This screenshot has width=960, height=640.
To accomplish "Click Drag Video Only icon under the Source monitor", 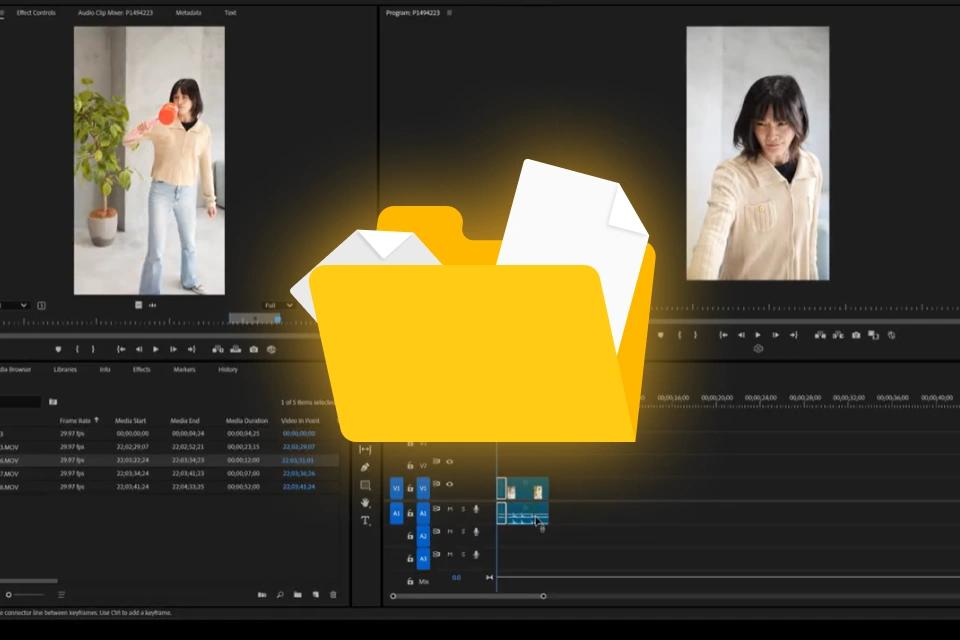I will pyautogui.click(x=138, y=305).
